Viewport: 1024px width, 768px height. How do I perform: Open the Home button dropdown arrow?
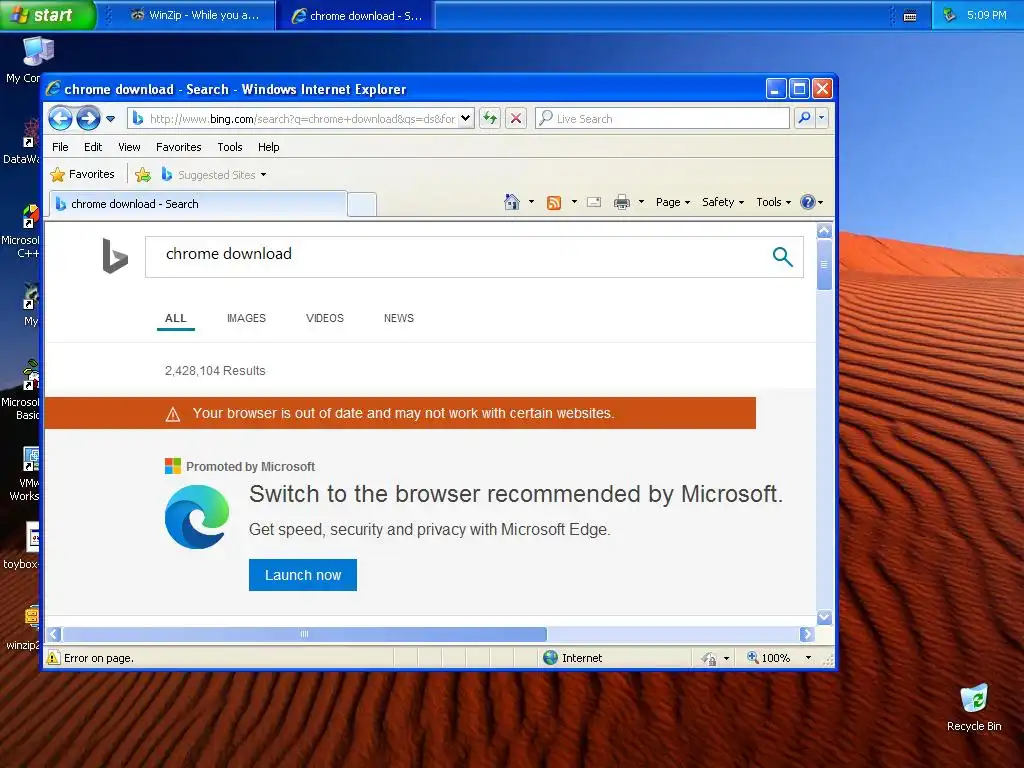tap(531, 202)
